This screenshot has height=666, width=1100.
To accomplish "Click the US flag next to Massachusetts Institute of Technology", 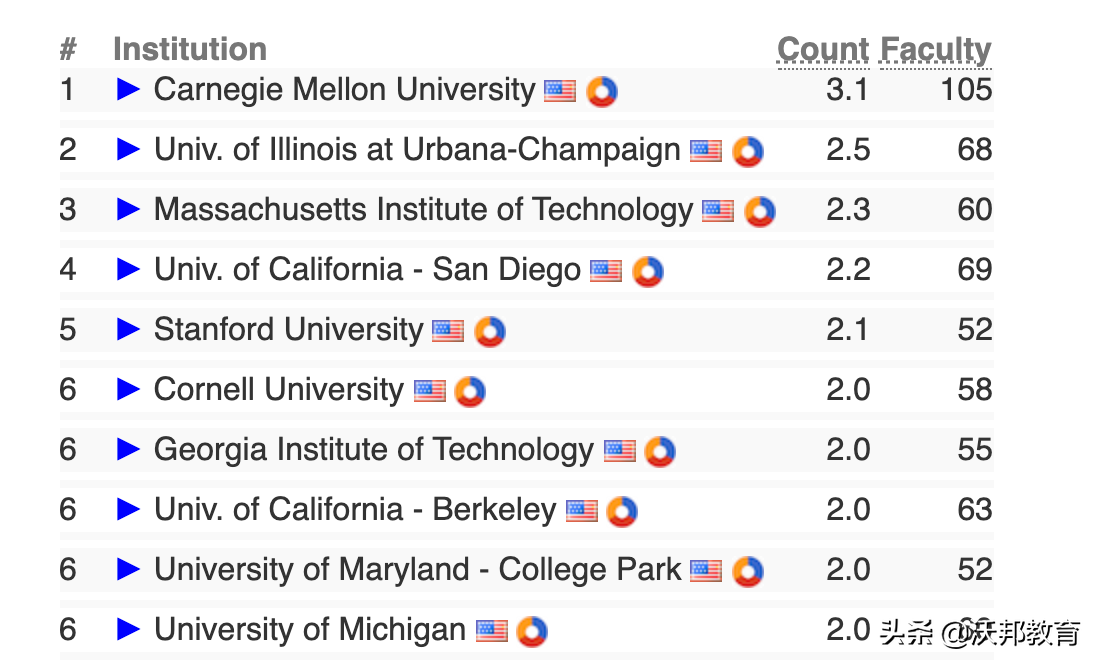I will pyautogui.click(x=717, y=211).
